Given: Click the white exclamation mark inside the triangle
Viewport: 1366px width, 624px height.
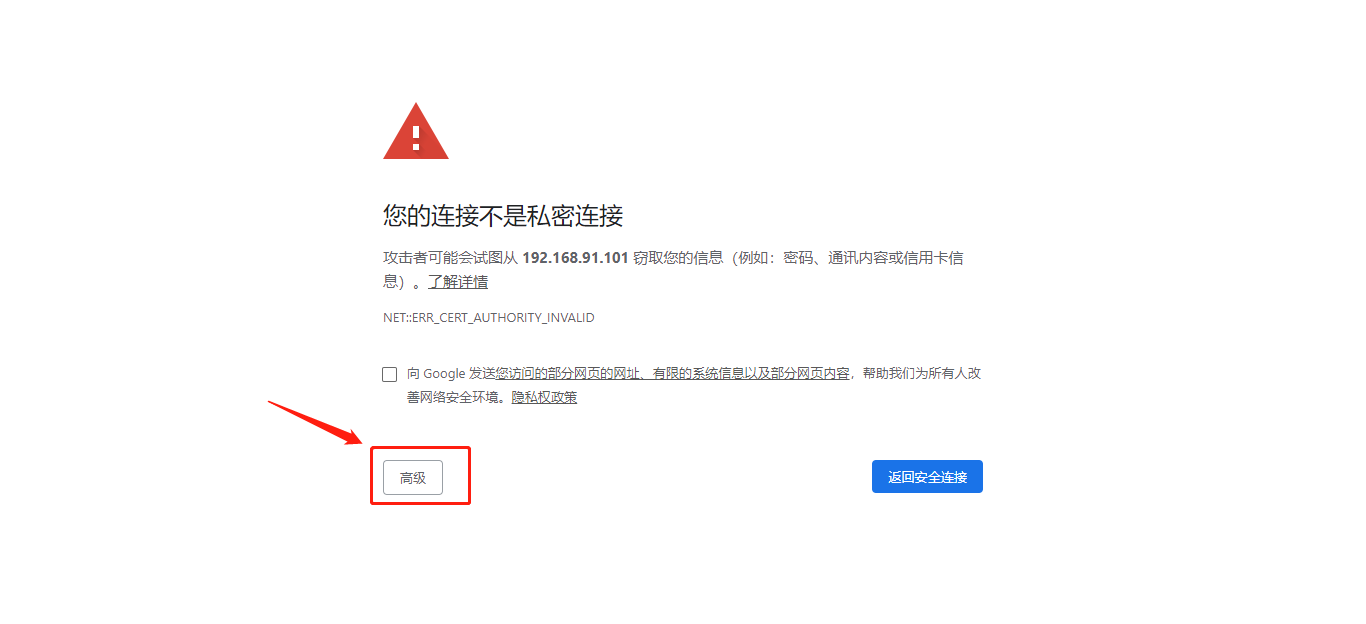Looking at the screenshot, I should click(416, 137).
